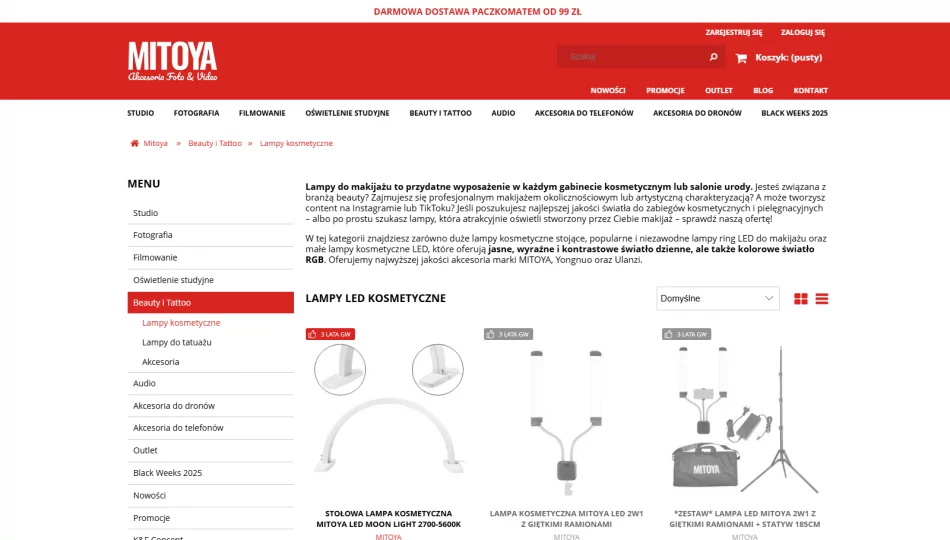Select Akcesoria do telefonów in sidebar
The image size is (950, 540).
pyautogui.click(x=210, y=428)
